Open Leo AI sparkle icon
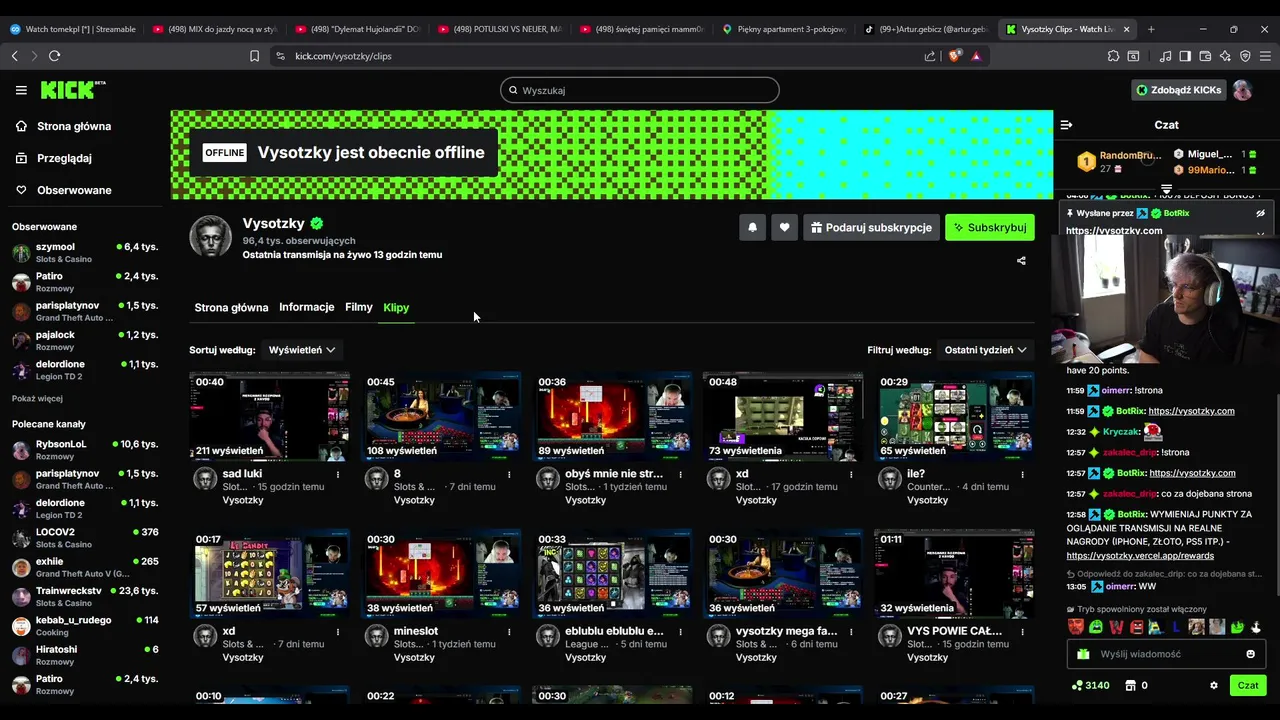 point(1225,56)
